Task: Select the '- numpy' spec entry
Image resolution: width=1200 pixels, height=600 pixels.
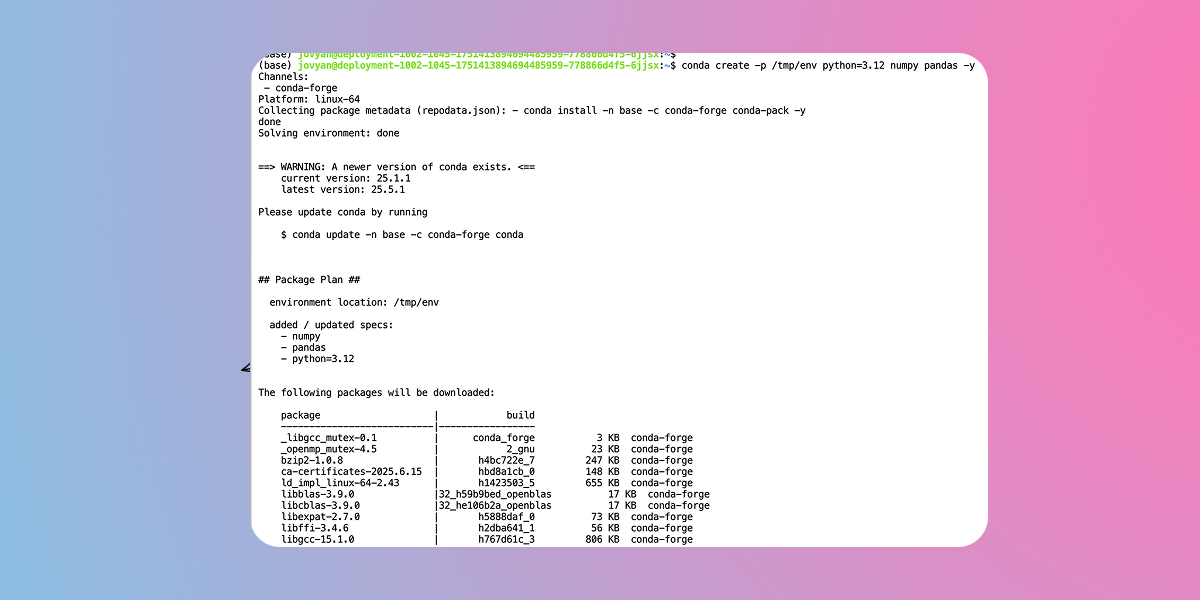Action: click(x=301, y=337)
